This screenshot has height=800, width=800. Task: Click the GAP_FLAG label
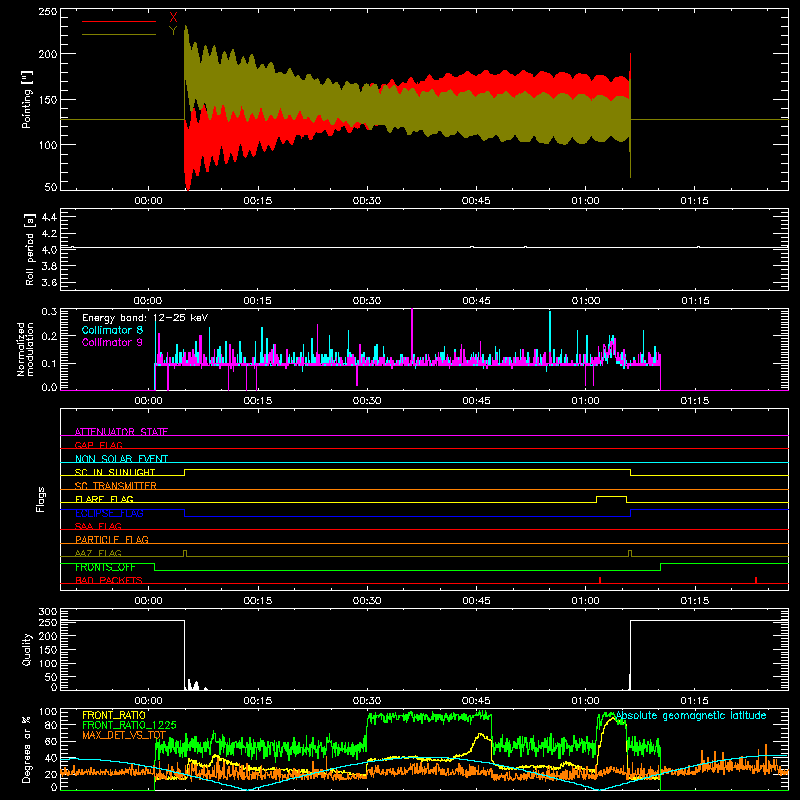tap(98, 445)
